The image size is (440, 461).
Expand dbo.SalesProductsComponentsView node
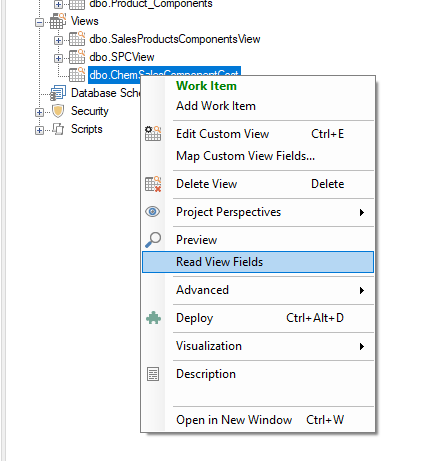click(x=58, y=40)
